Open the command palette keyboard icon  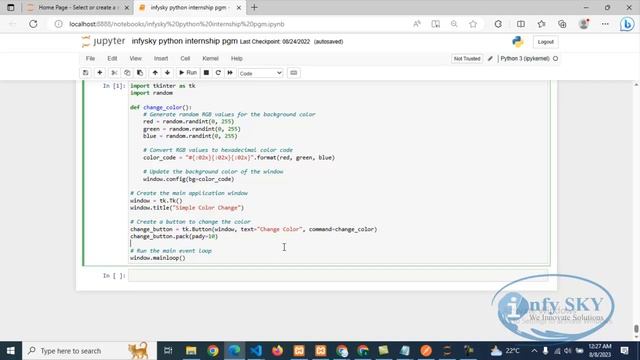(x=293, y=73)
